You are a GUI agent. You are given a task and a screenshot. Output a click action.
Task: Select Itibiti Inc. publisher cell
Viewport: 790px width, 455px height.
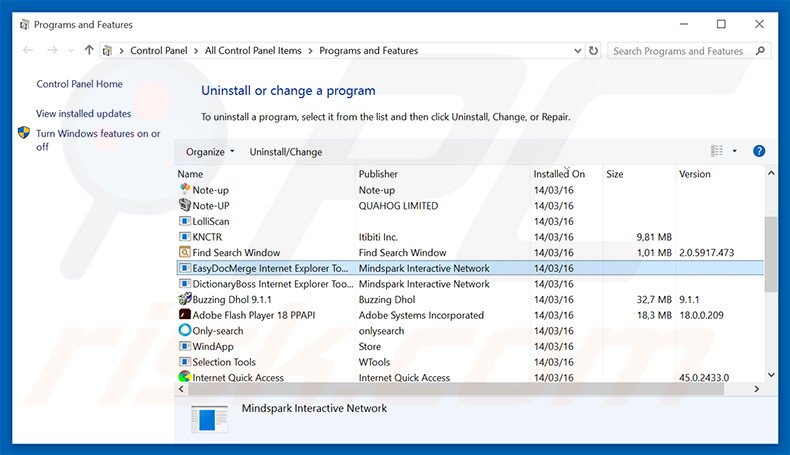[378, 237]
